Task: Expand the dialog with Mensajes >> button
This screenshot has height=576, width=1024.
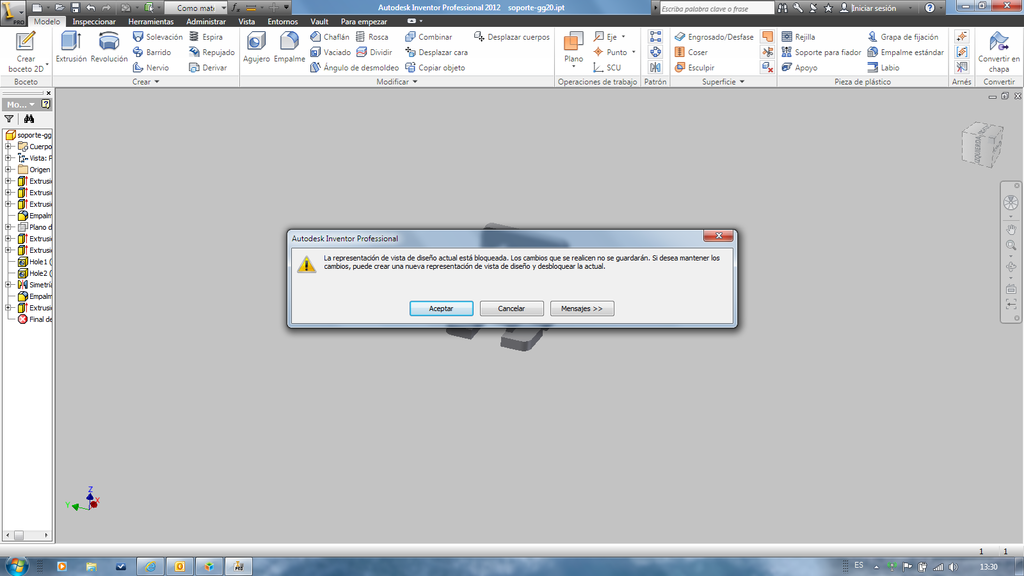Action: click(x=582, y=308)
